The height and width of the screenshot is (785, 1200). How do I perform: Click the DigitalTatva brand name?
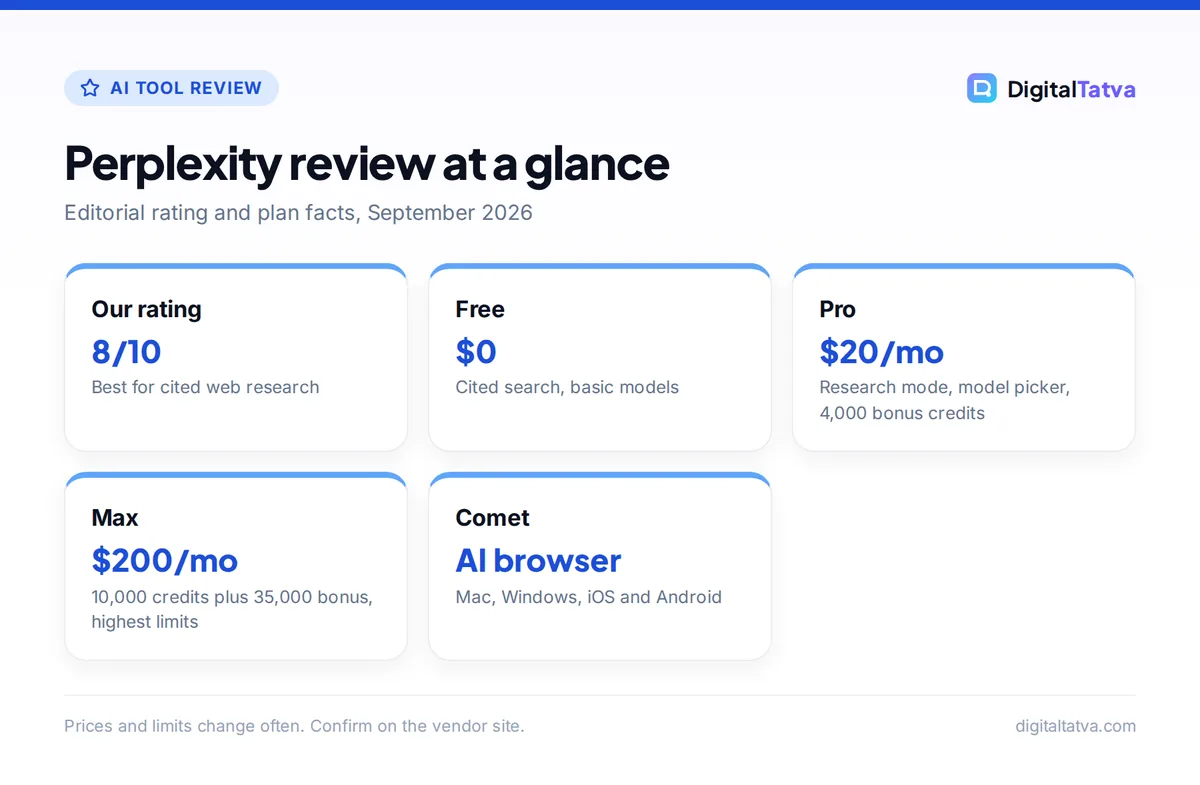(x=1071, y=89)
